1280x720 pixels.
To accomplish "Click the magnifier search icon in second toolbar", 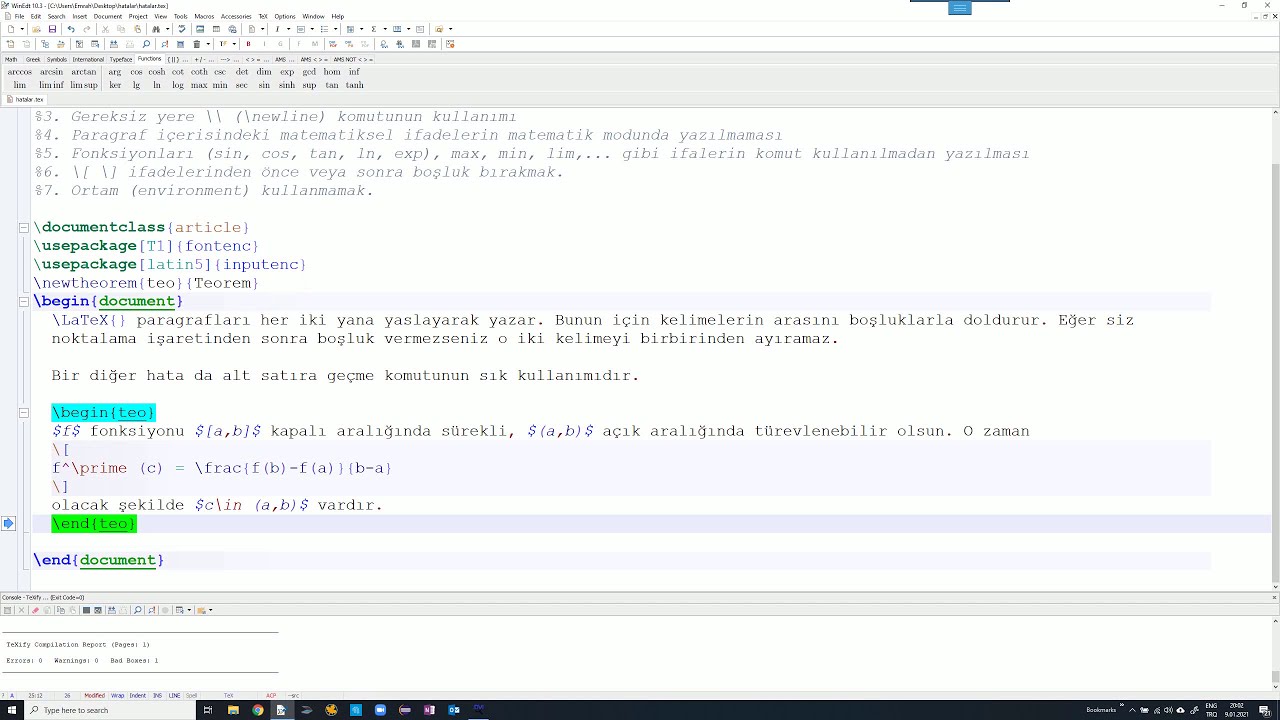I will coord(146,44).
